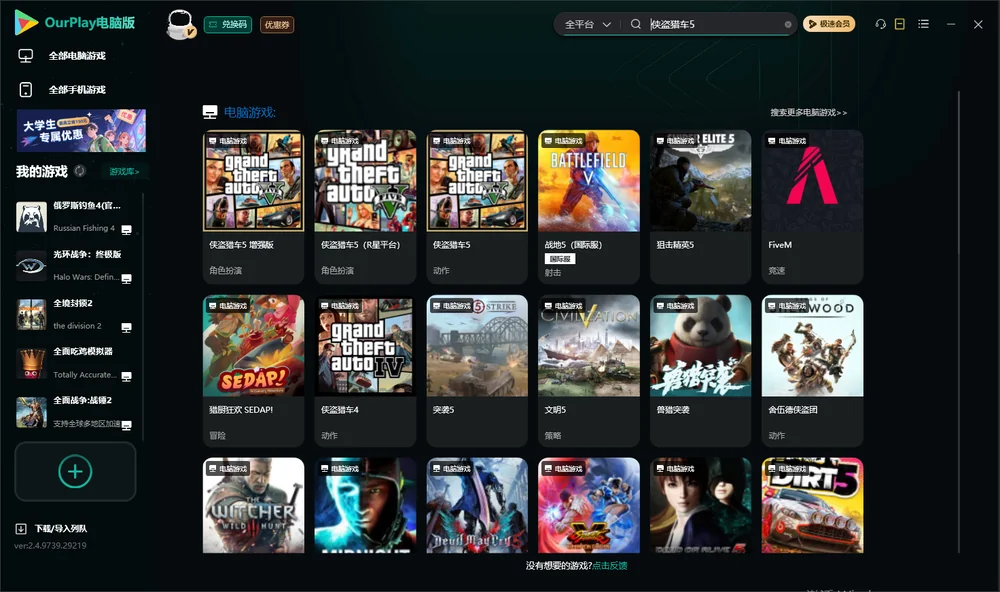
Task: Click the version text ver:2.4.9739.29219
Action: point(50,545)
